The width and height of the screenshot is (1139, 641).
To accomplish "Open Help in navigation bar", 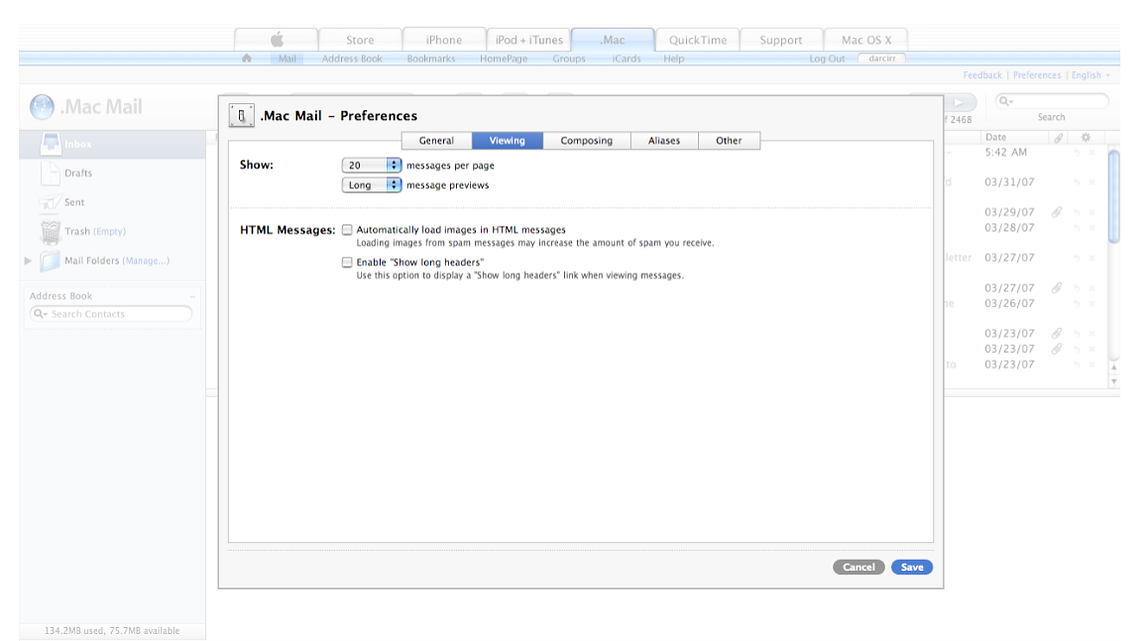I will (x=673, y=58).
